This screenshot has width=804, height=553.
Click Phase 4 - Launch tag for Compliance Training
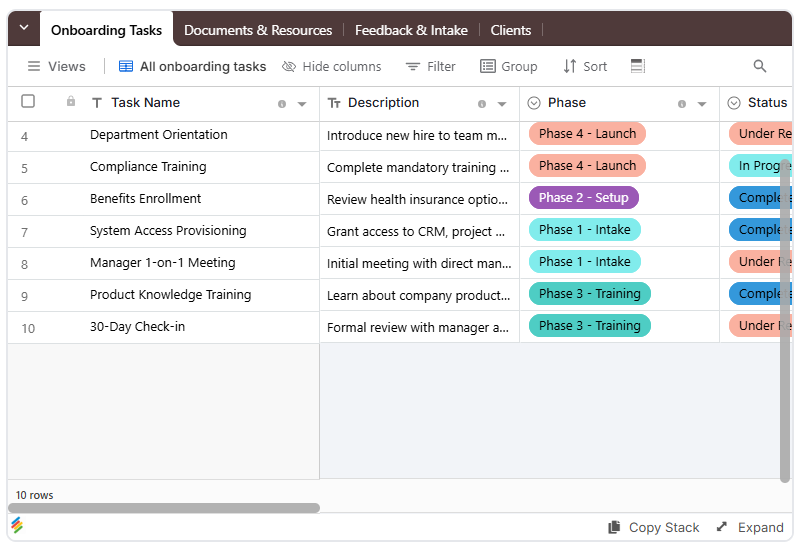point(587,166)
